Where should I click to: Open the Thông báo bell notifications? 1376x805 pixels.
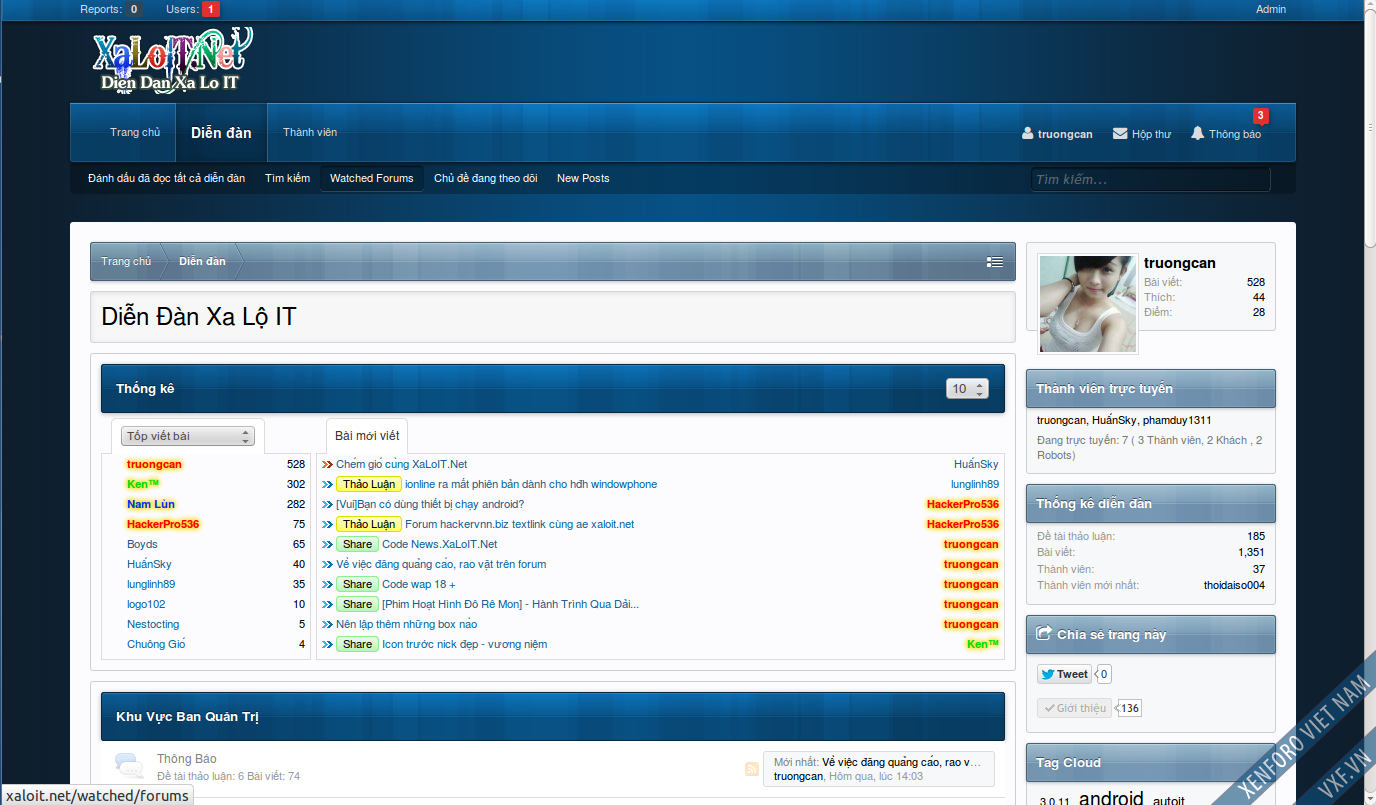pyautogui.click(x=1197, y=134)
